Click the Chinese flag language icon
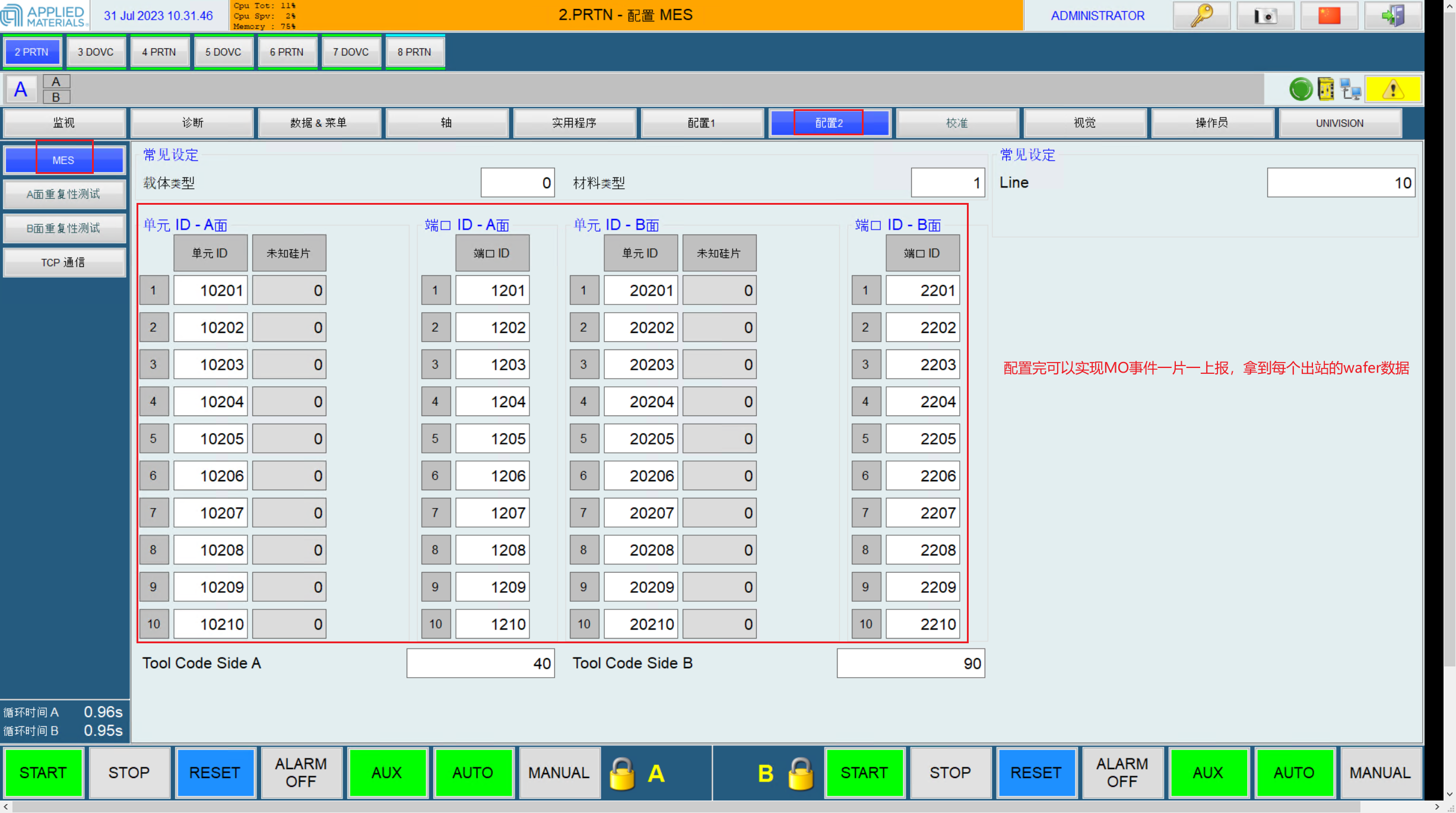 (1329, 16)
